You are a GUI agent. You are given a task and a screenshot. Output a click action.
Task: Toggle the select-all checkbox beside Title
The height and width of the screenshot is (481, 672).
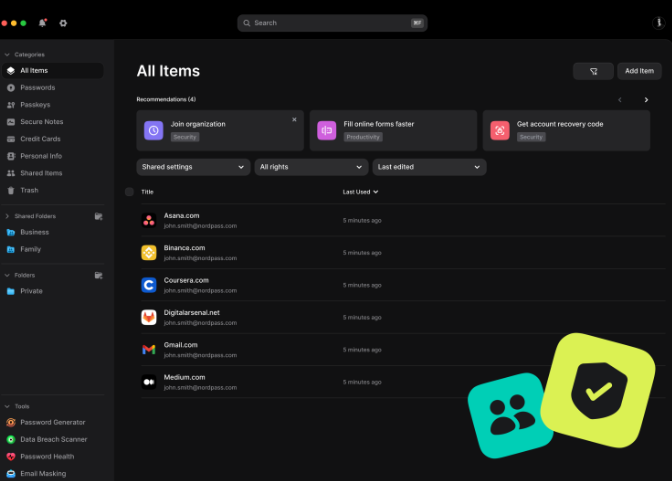pos(129,192)
